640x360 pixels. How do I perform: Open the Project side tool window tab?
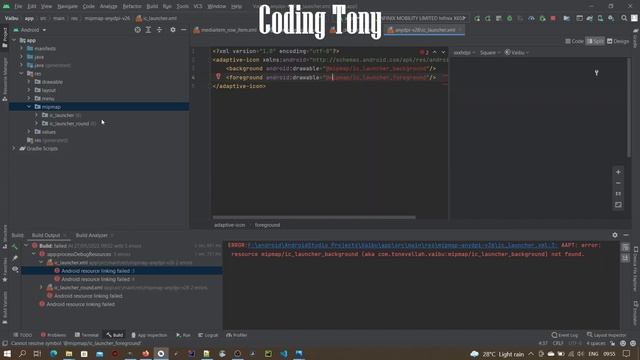[4, 37]
